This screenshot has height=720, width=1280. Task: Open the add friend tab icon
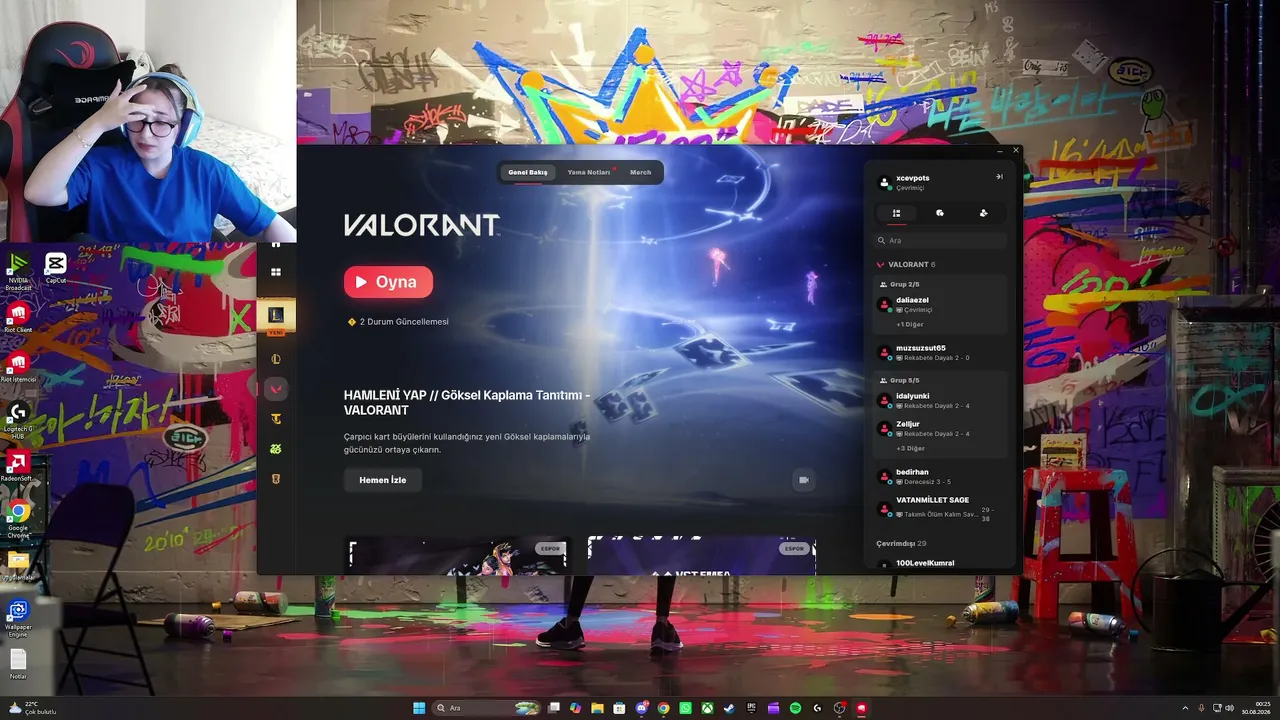tap(983, 213)
